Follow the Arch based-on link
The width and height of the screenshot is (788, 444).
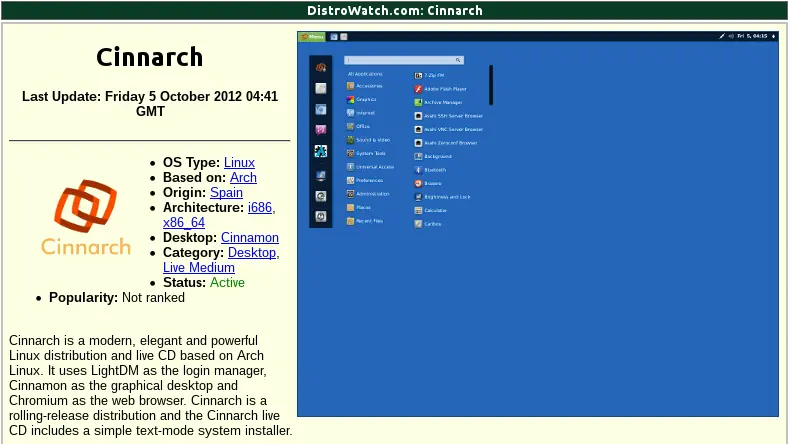click(243, 177)
